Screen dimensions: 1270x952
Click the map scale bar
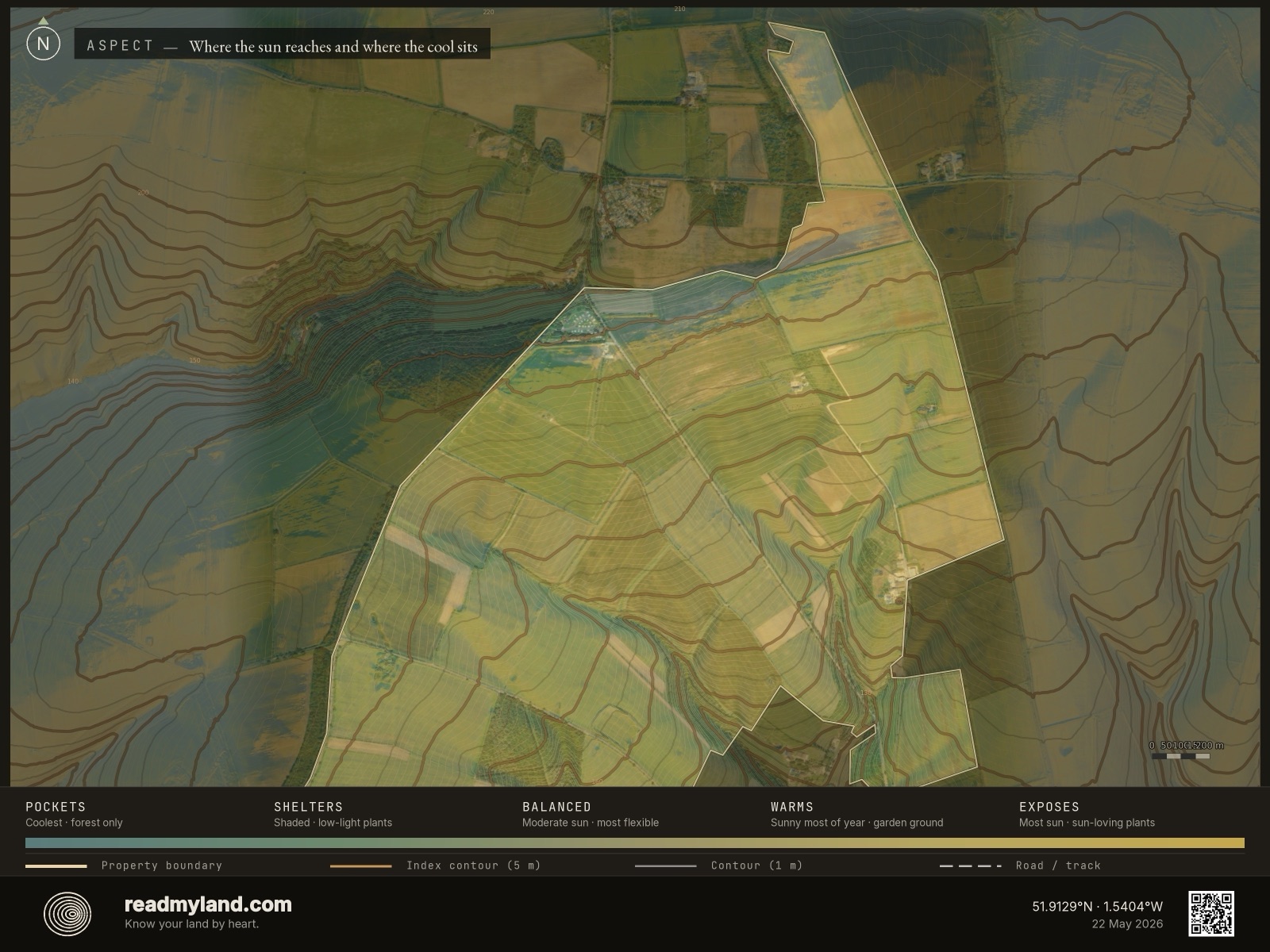click(1180, 755)
